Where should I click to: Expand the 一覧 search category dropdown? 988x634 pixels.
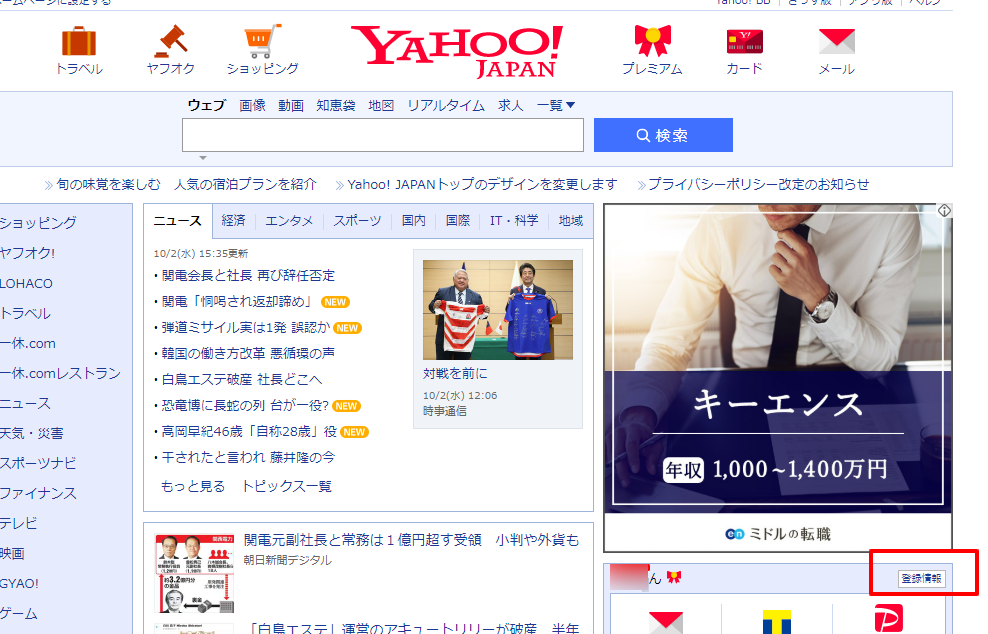pos(556,105)
